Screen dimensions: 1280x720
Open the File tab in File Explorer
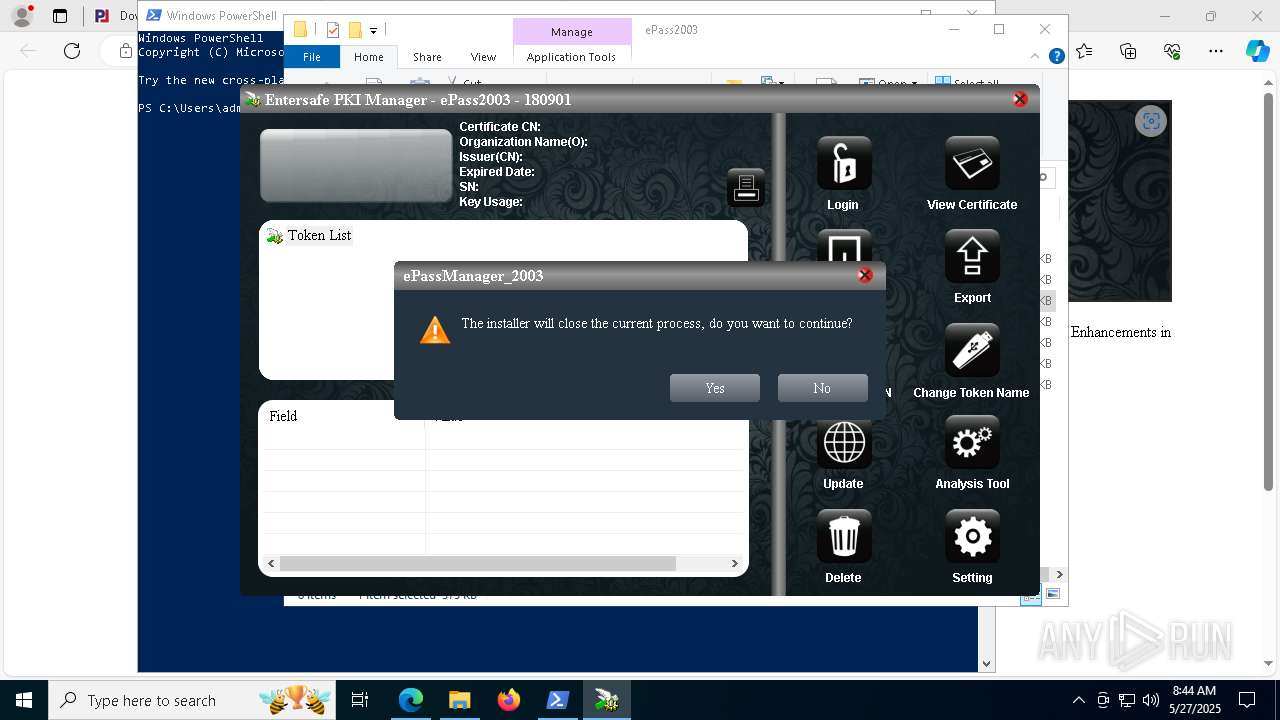[312, 57]
